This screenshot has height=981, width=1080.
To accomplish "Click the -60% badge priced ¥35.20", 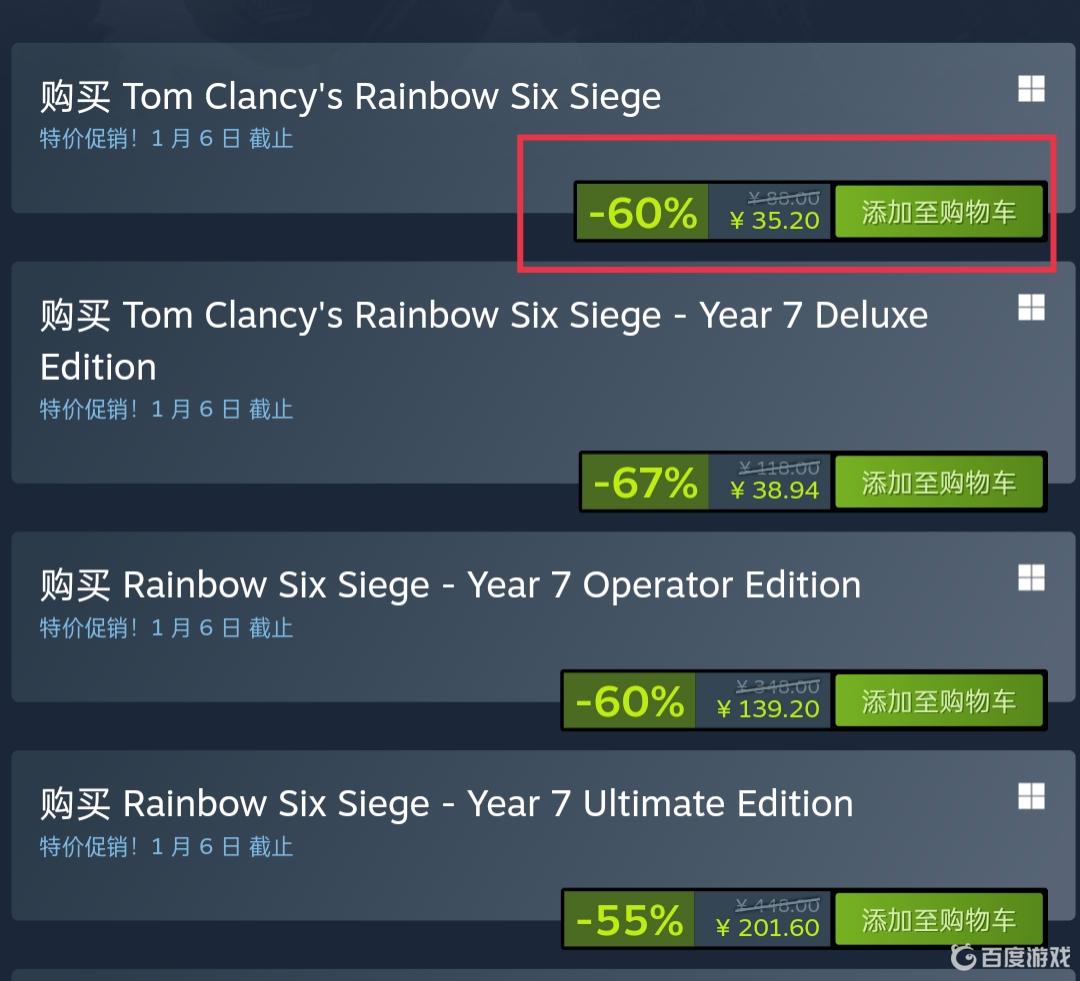I will [x=642, y=212].
